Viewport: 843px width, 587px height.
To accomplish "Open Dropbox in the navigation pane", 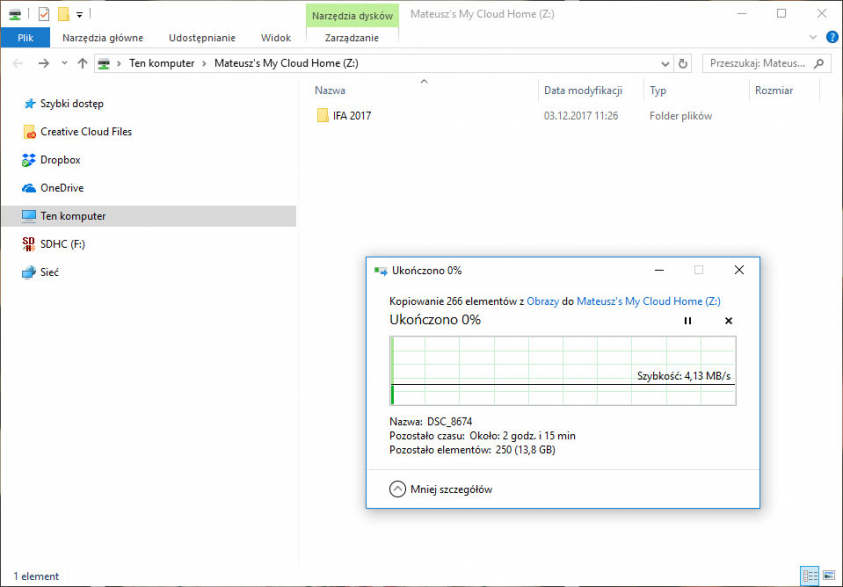I will tap(60, 160).
